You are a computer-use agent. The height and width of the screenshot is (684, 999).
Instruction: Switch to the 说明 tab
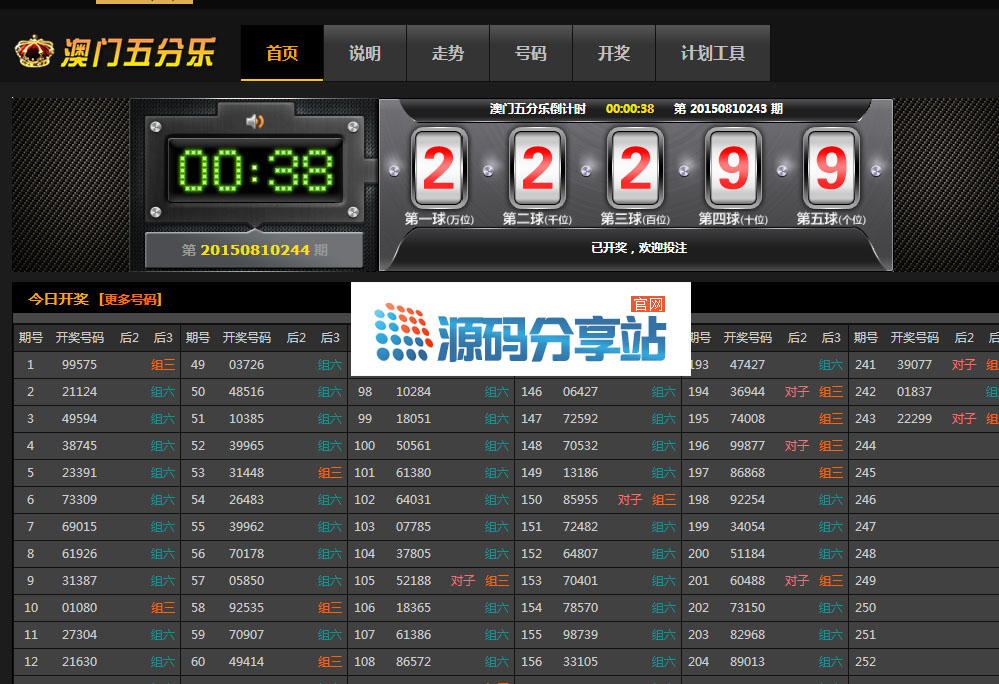click(365, 54)
